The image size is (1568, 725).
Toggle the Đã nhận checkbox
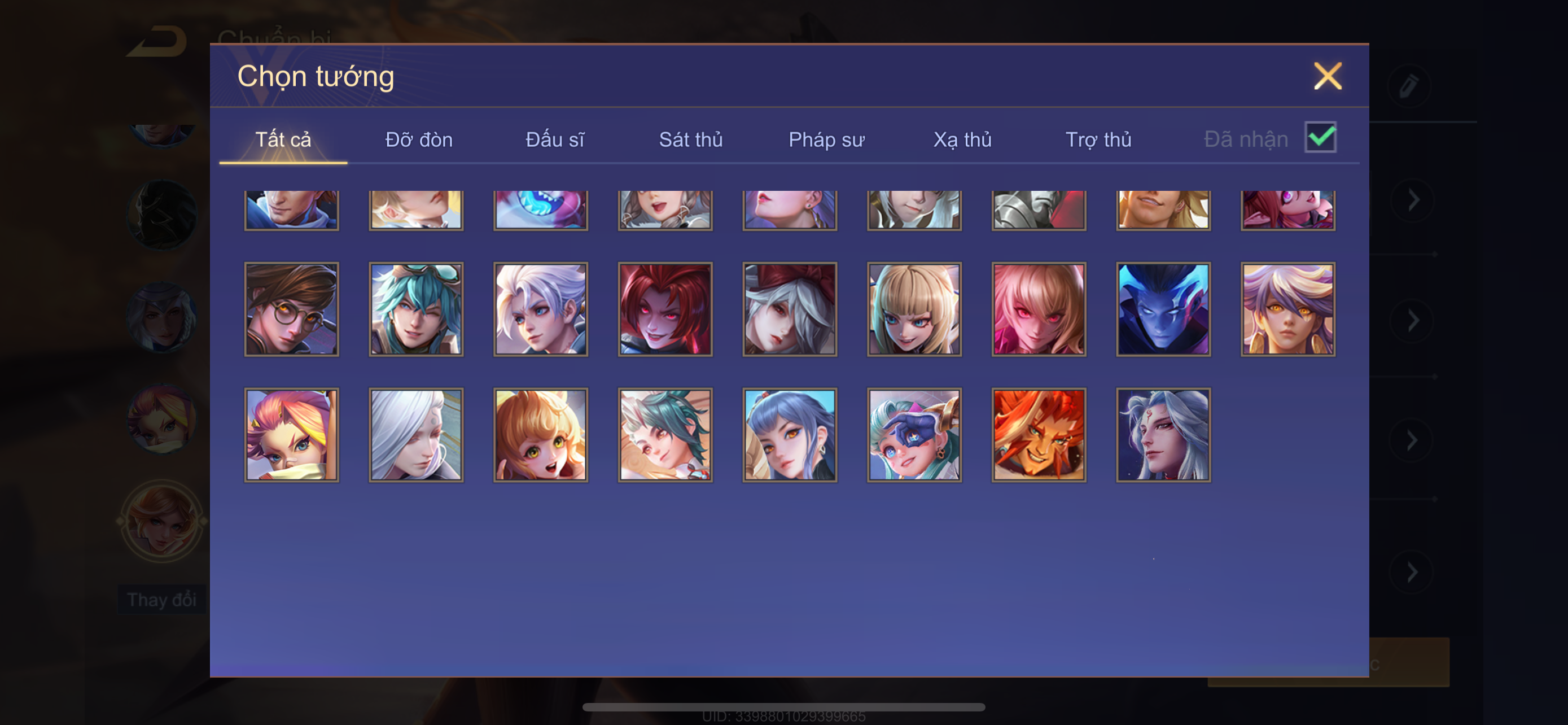click(x=1320, y=137)
